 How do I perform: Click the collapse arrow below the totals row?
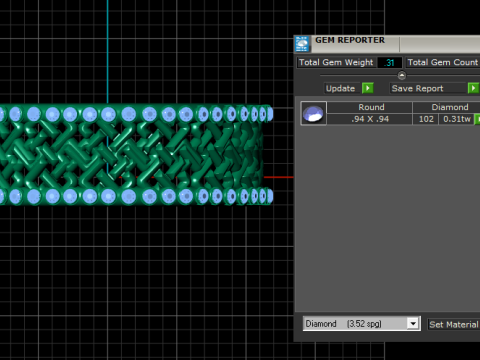[402, 76]
